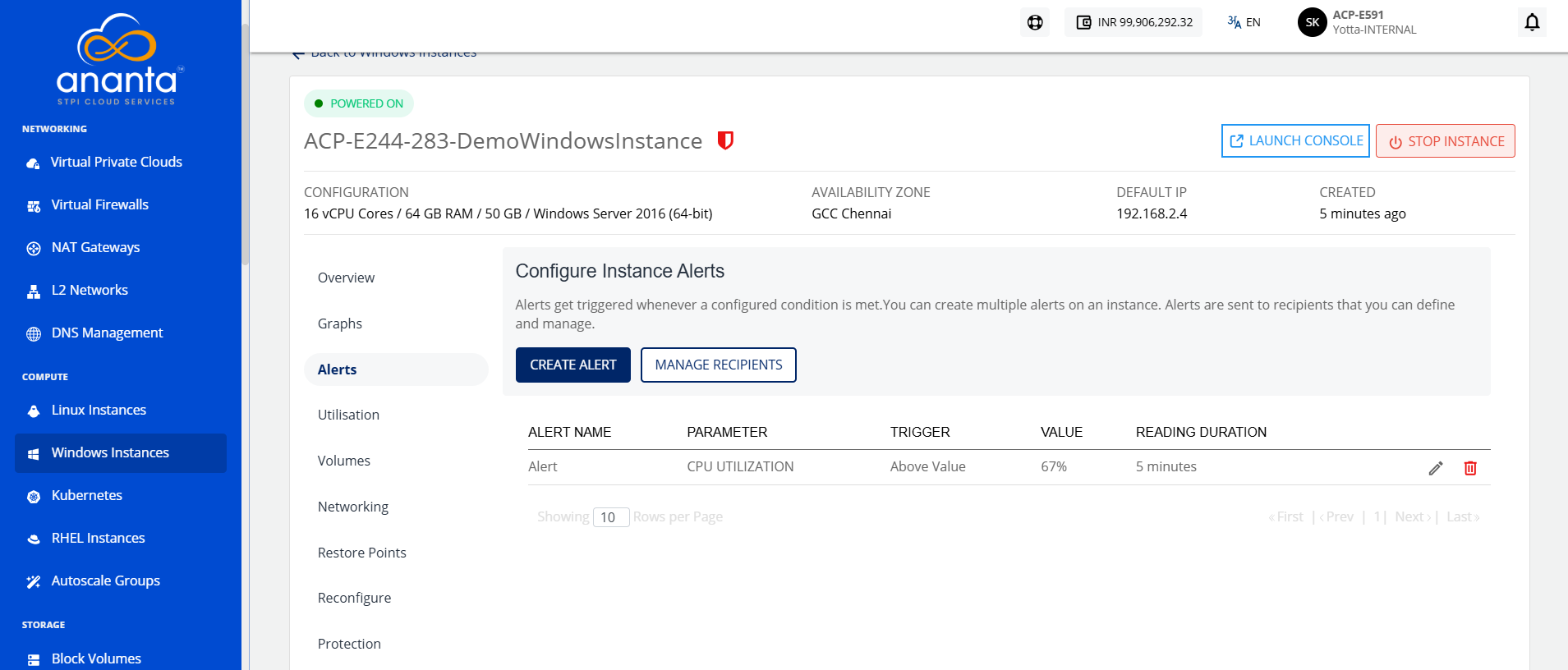The width and height of the screenshot is (1568, 670).
Task: Click the red protection shield icon
Action: click(725, 140)
